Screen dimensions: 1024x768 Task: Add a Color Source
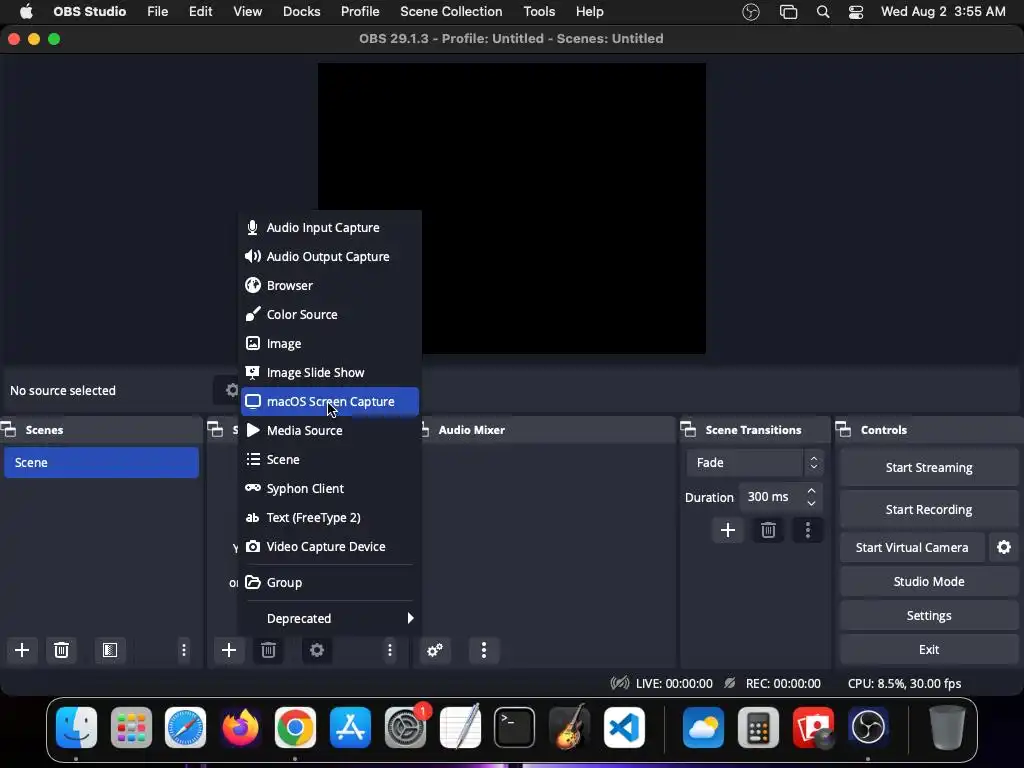tap(330, 314)
